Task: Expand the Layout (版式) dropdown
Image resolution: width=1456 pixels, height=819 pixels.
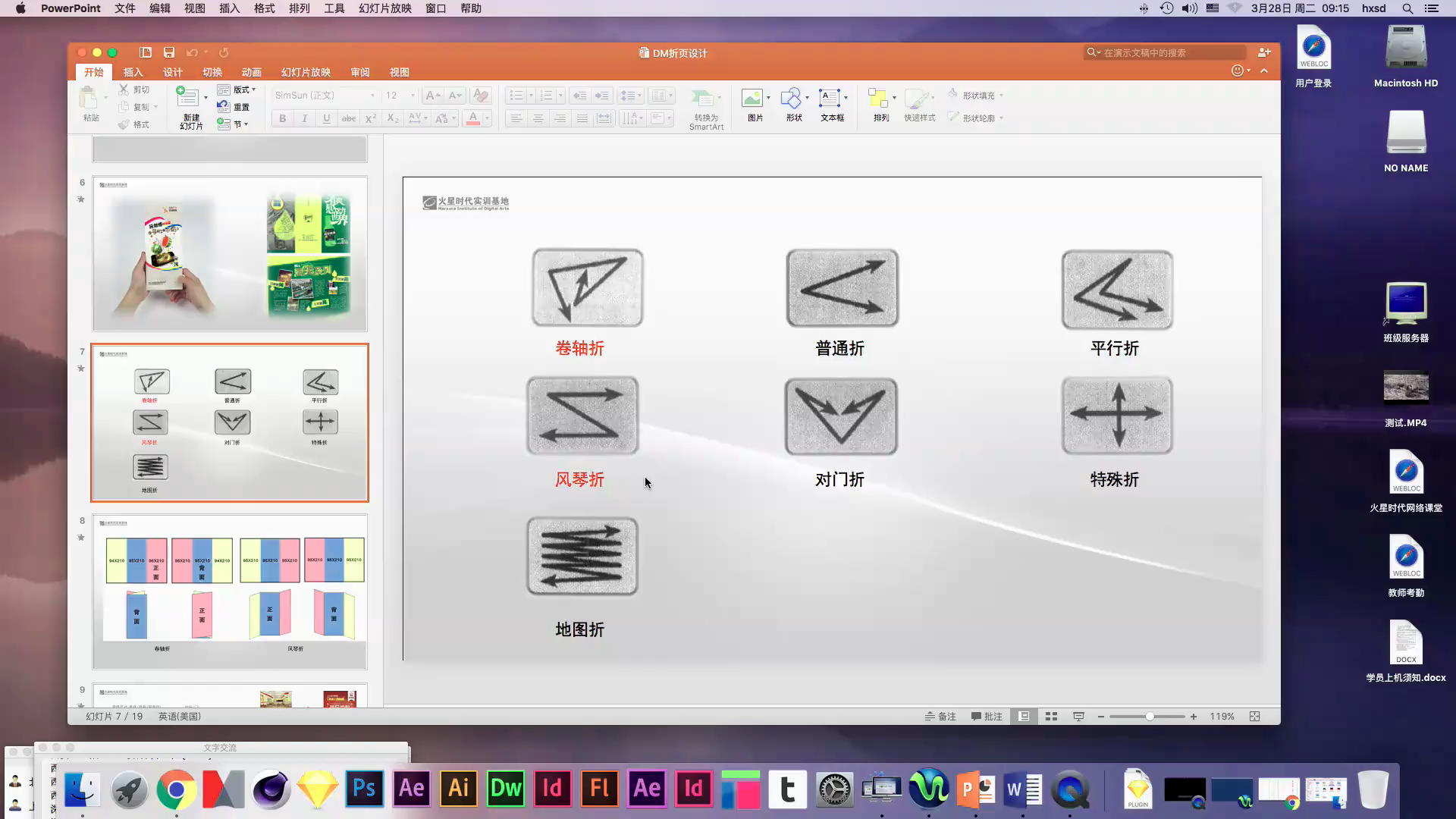Action: pyautogui.click(x=253, y=89)
